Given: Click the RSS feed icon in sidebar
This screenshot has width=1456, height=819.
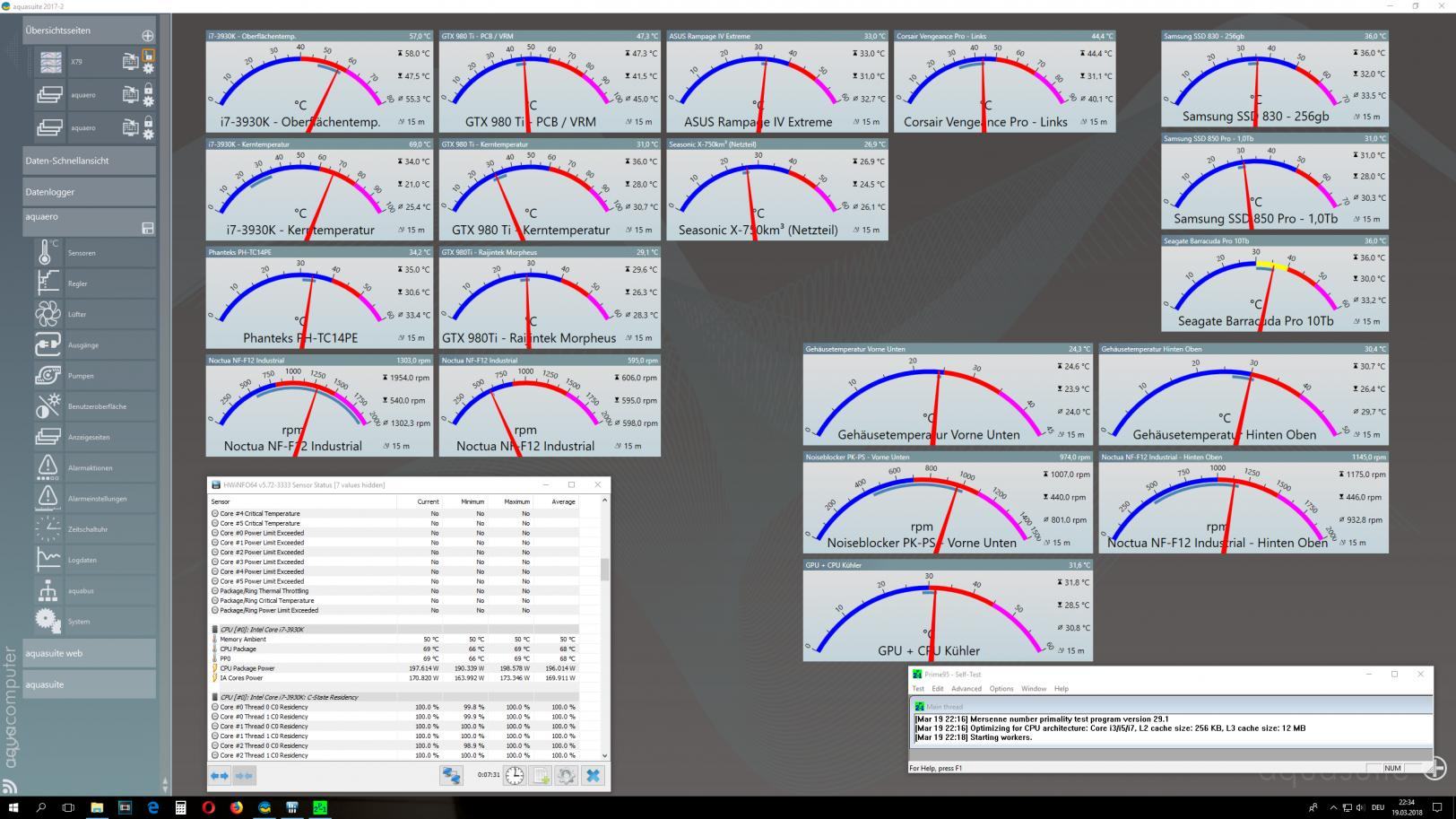Looking at the screenshot, I should point(10,787).
